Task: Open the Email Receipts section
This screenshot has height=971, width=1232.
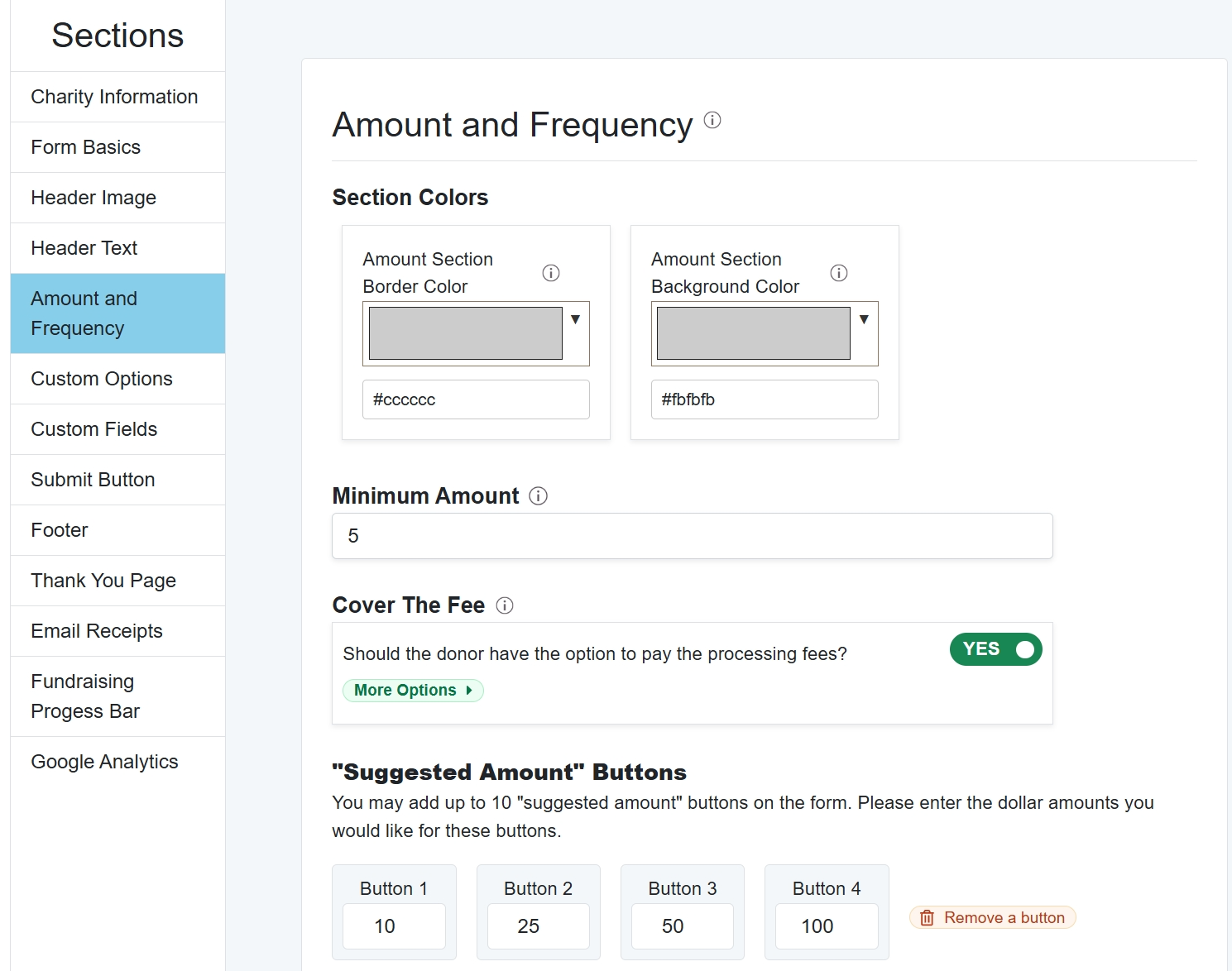Action: tap(97, 631)
